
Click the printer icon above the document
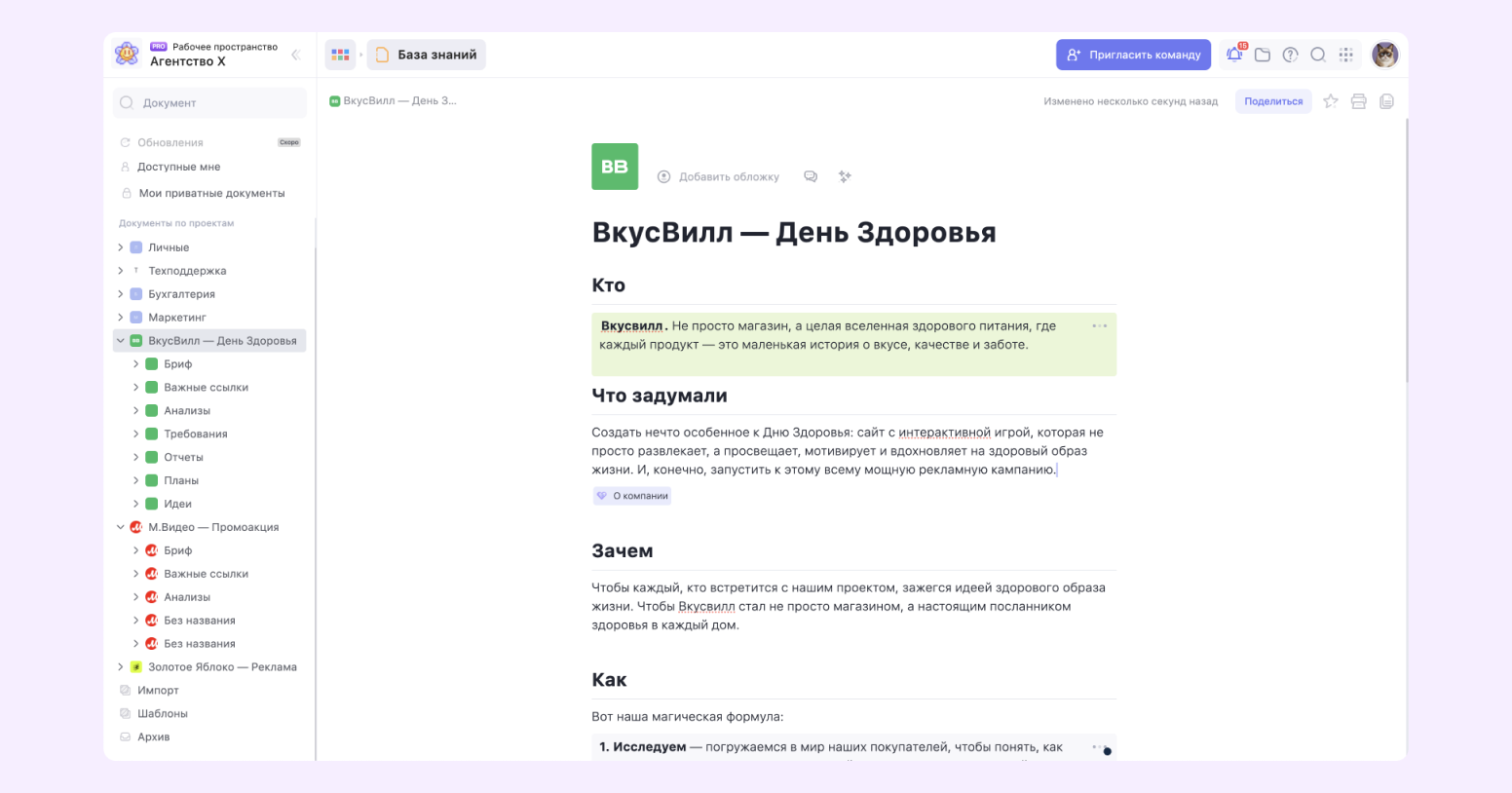(1358, 100)
